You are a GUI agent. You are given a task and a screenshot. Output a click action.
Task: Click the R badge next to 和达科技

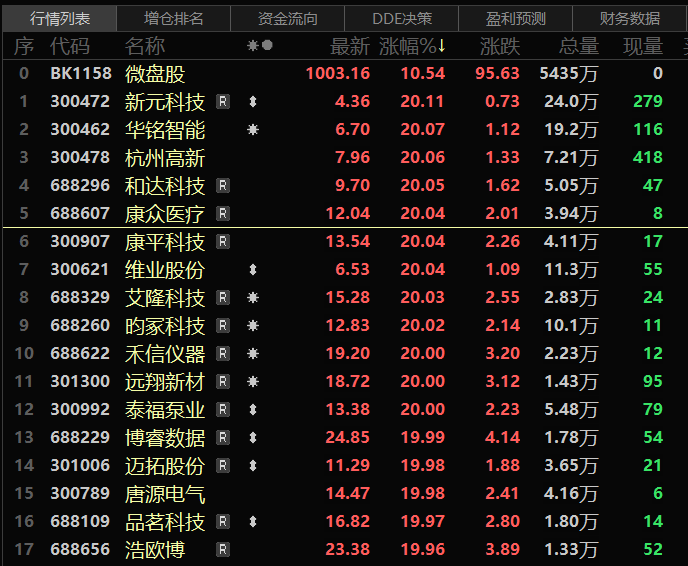click(x=223, y=186)
